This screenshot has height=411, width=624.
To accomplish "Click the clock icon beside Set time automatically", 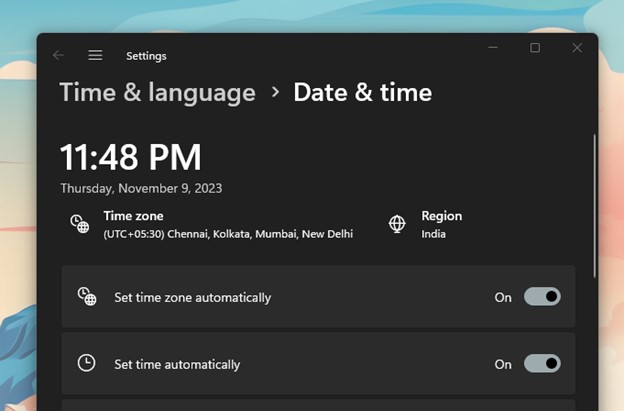I will (87, 364).
